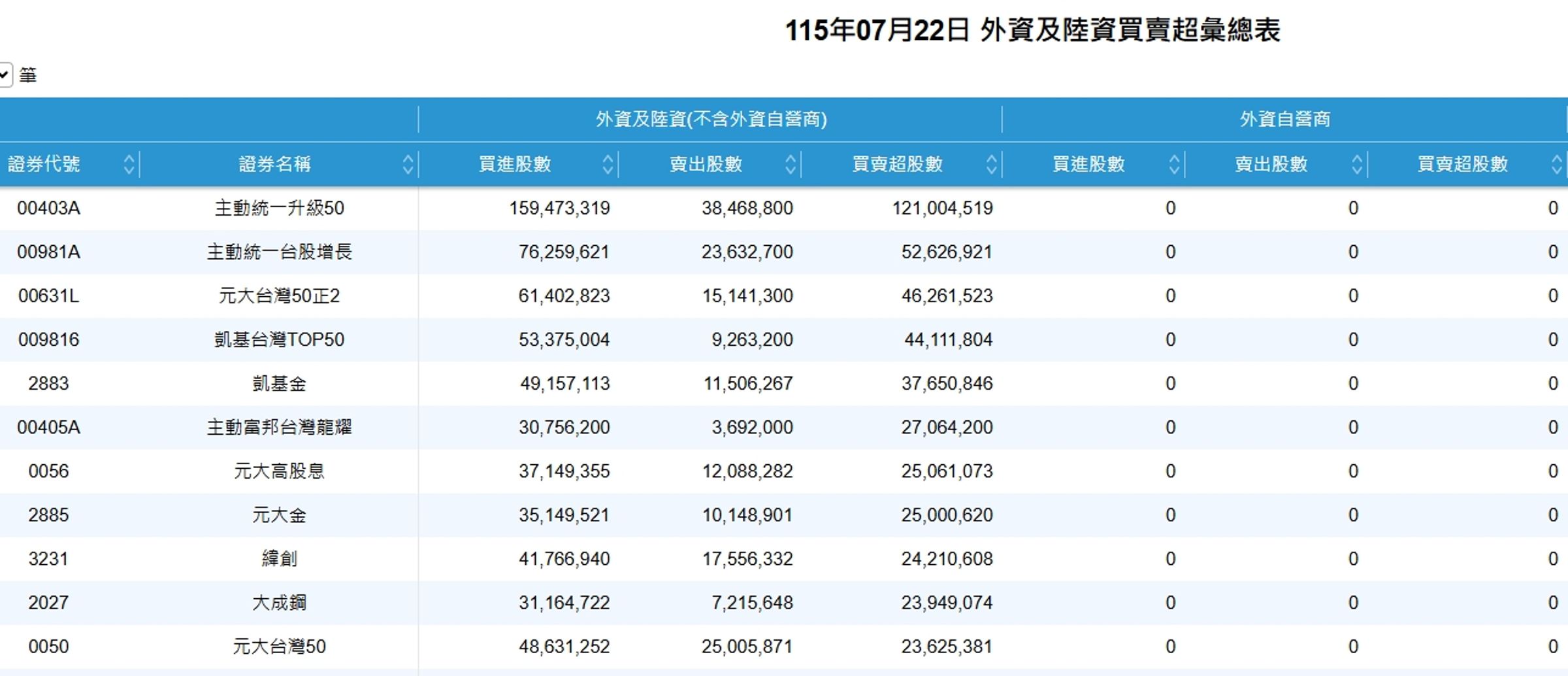Sort 外資自營商 賣出股數 column arrows

click(x=1357, y=164)
